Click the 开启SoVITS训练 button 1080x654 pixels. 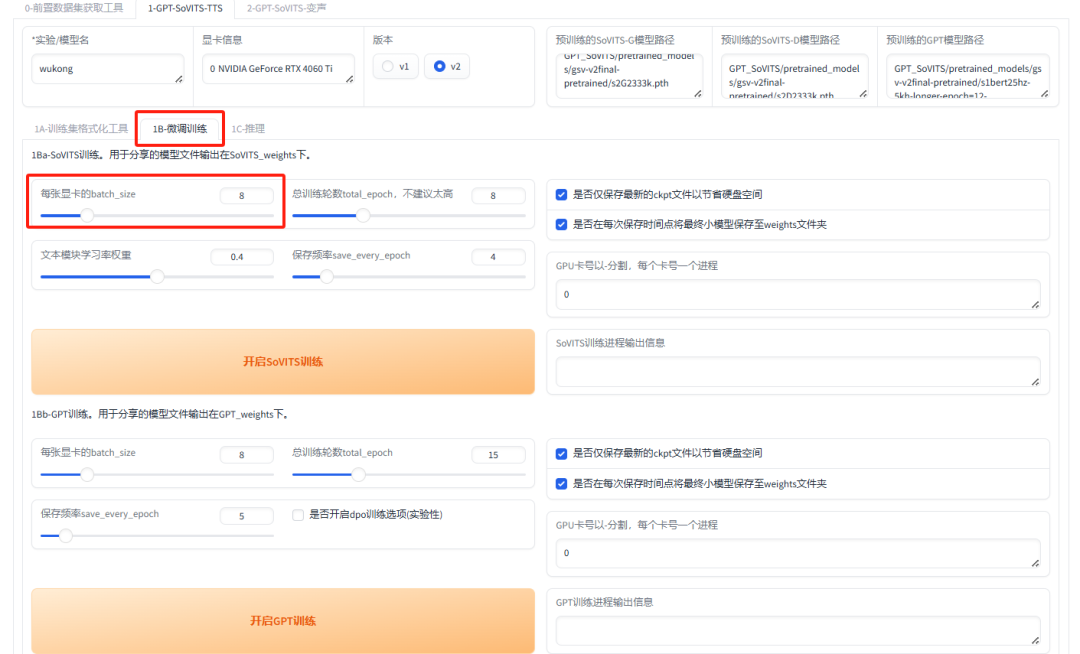pyautogui.click(x=283, y=361)
